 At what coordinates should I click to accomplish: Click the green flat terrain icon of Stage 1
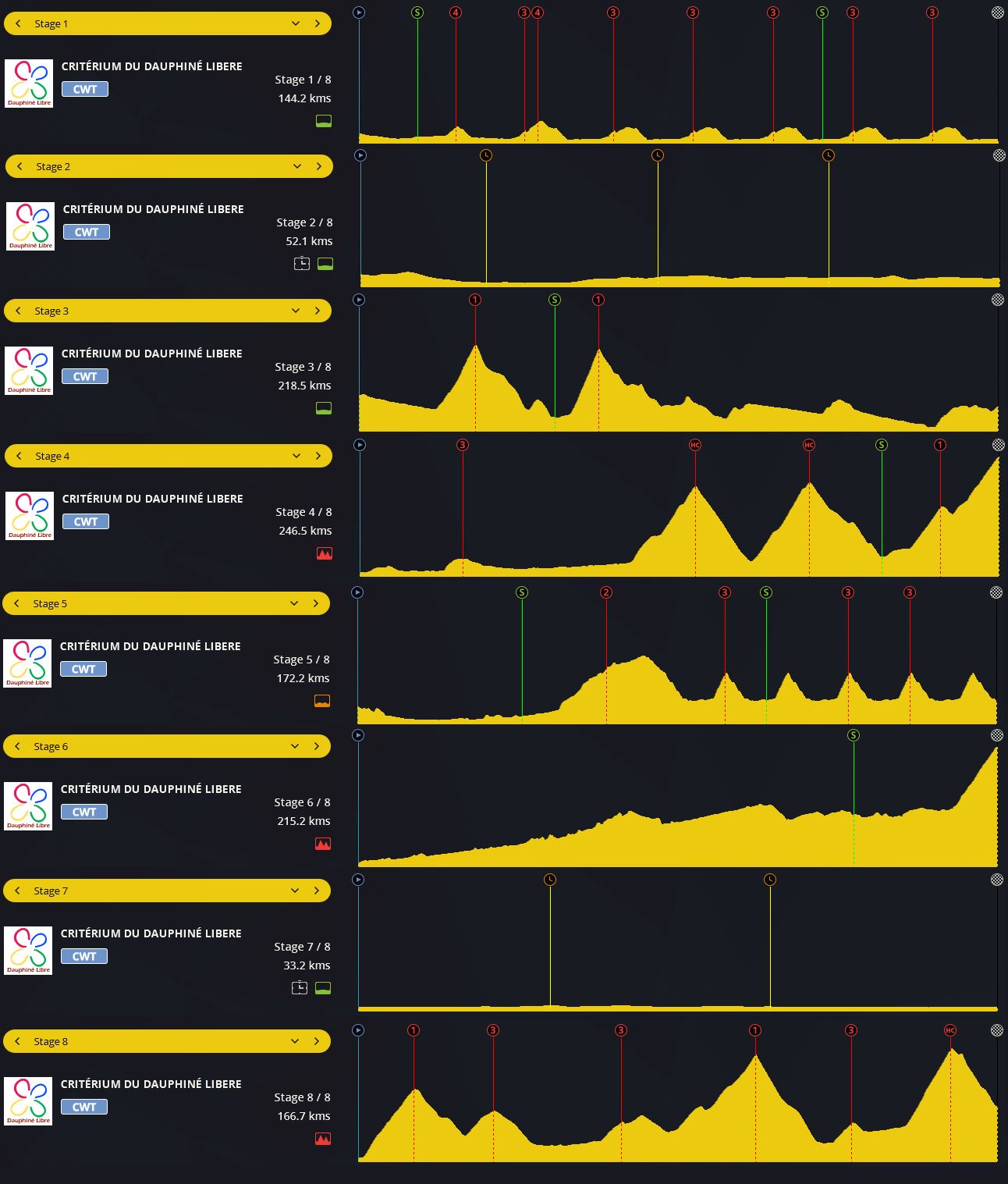(324, 121)
